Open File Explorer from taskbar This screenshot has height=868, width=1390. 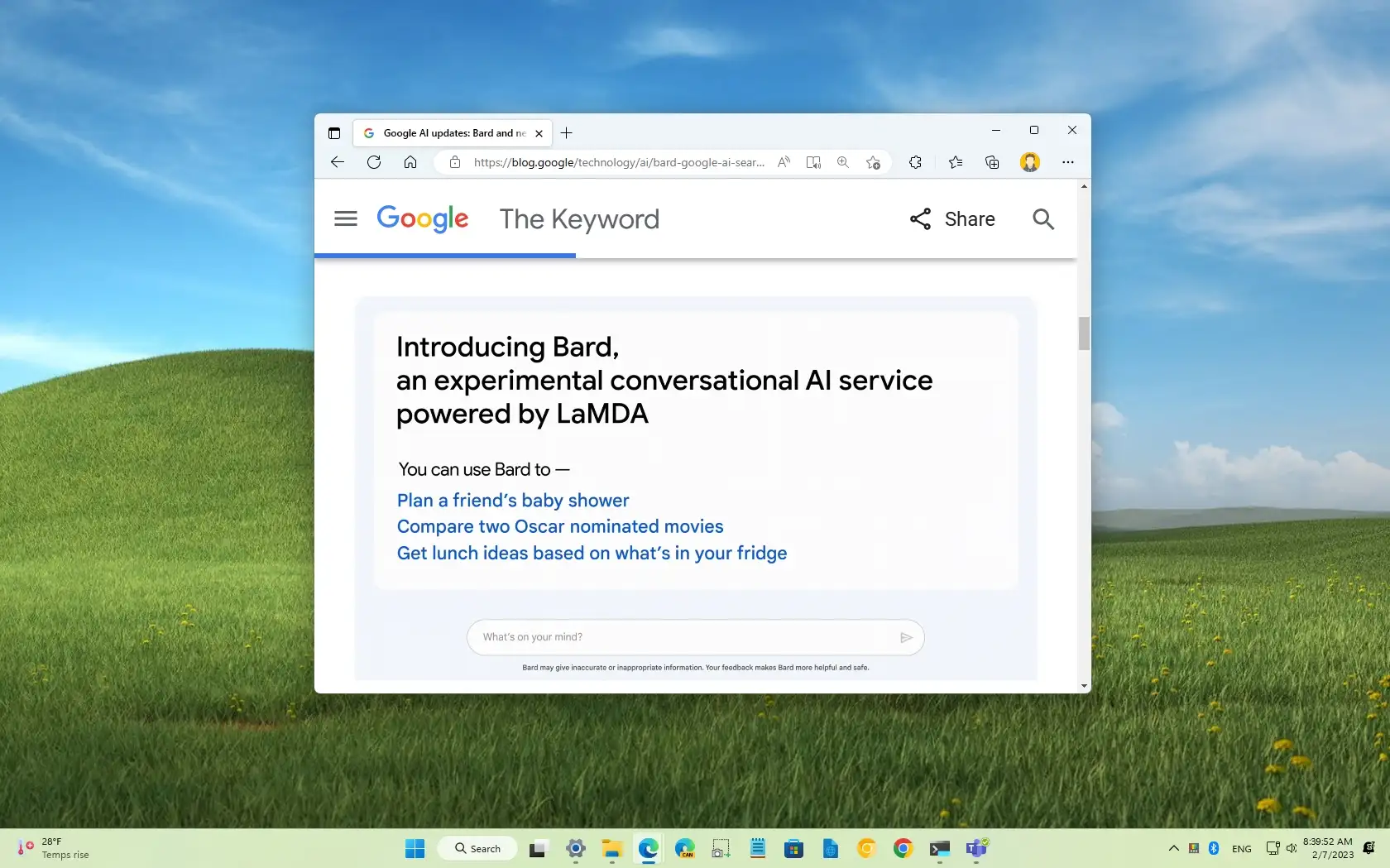612,848
